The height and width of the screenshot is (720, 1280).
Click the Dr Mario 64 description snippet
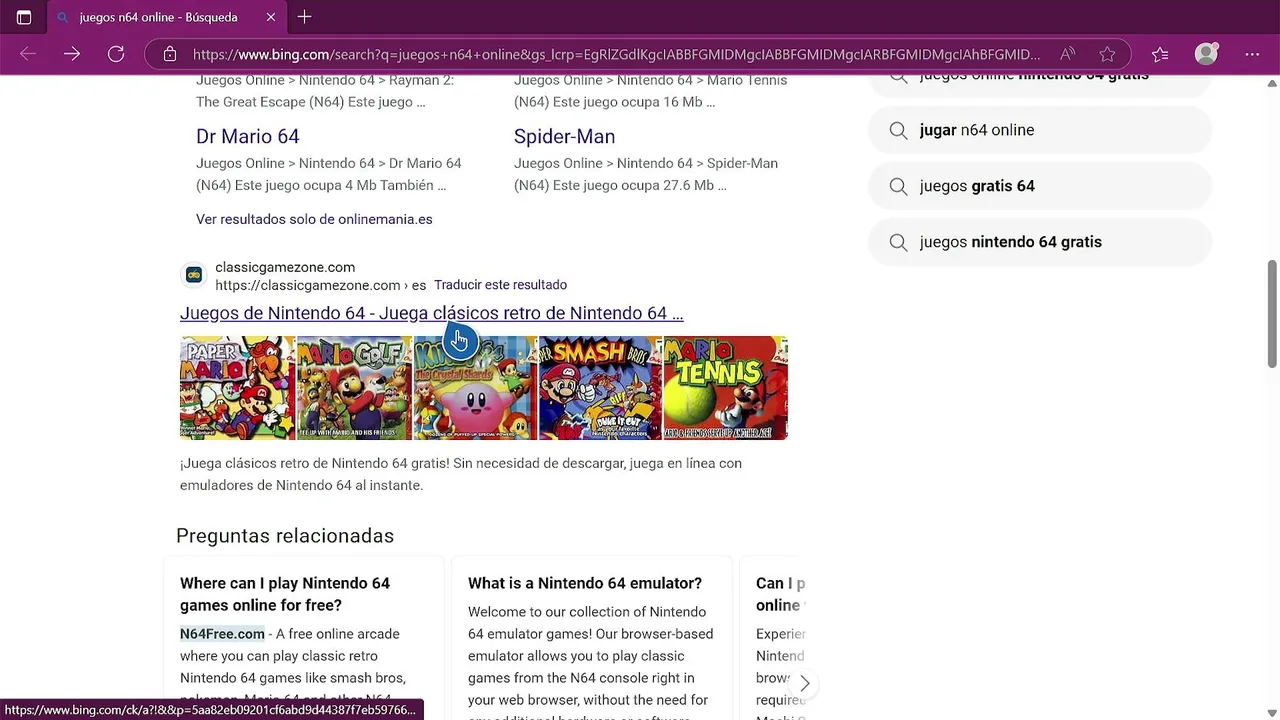tap(329, 174)
